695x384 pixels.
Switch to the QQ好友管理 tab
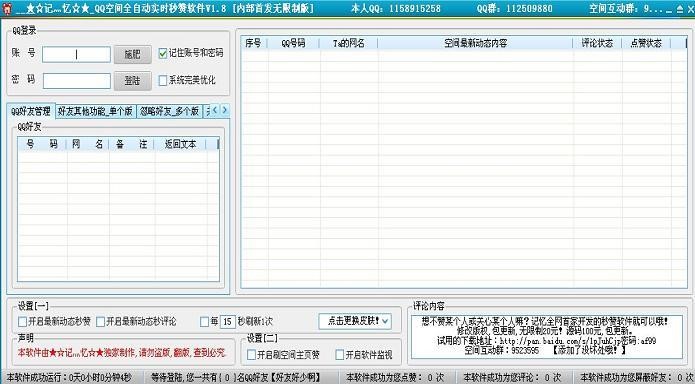coord(31,111)
